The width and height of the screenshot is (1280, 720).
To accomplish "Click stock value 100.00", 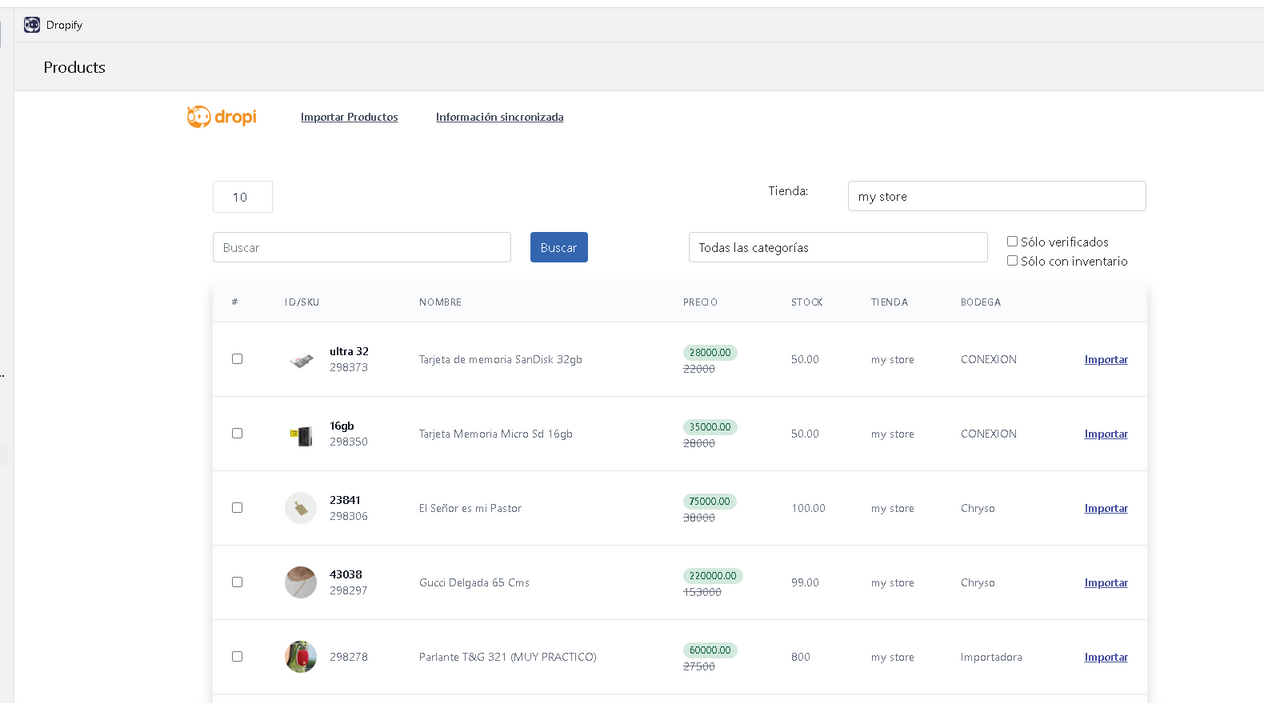I will tap(808, 508).
